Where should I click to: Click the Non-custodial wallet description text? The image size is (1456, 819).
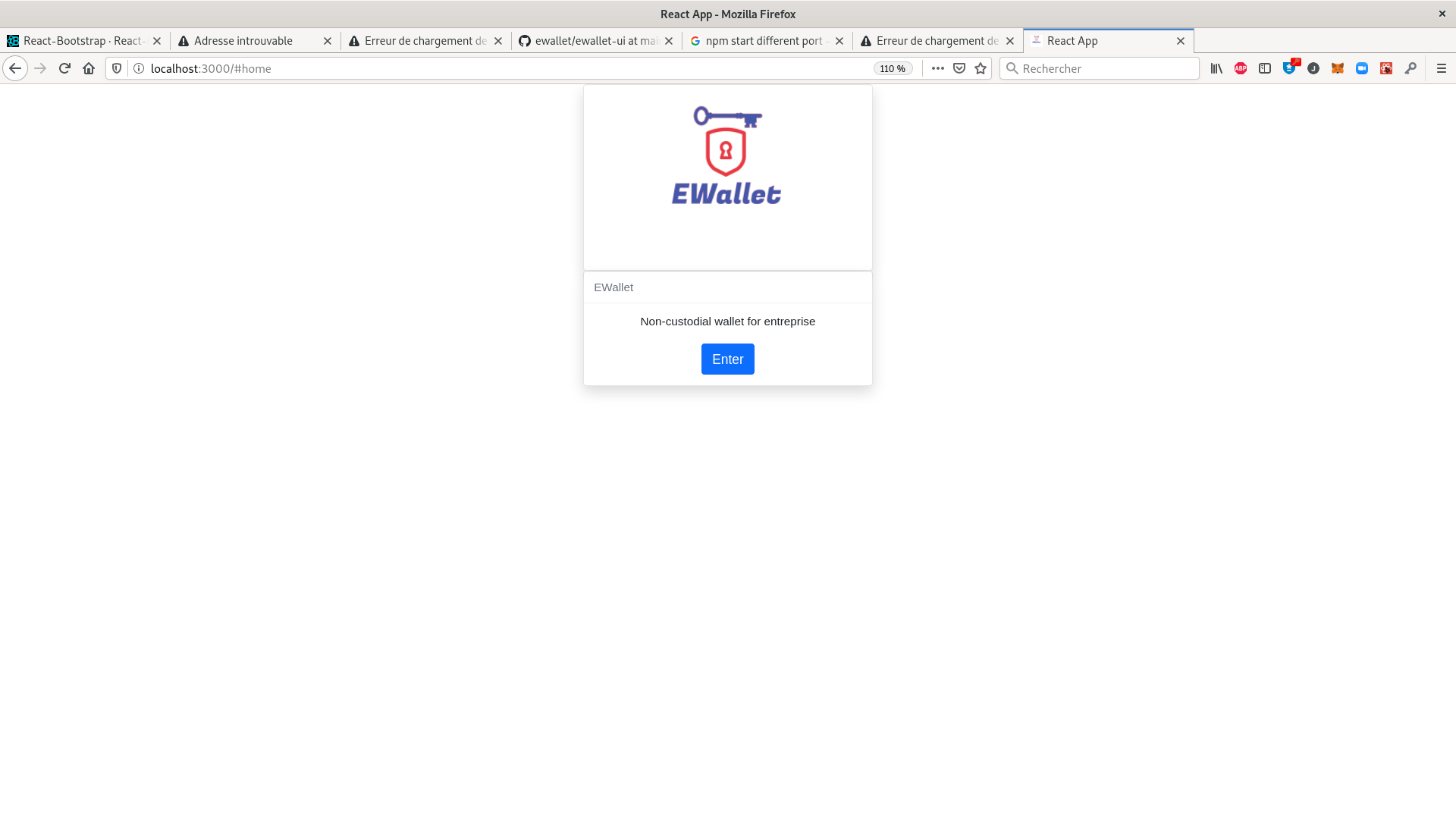(728, 321)
